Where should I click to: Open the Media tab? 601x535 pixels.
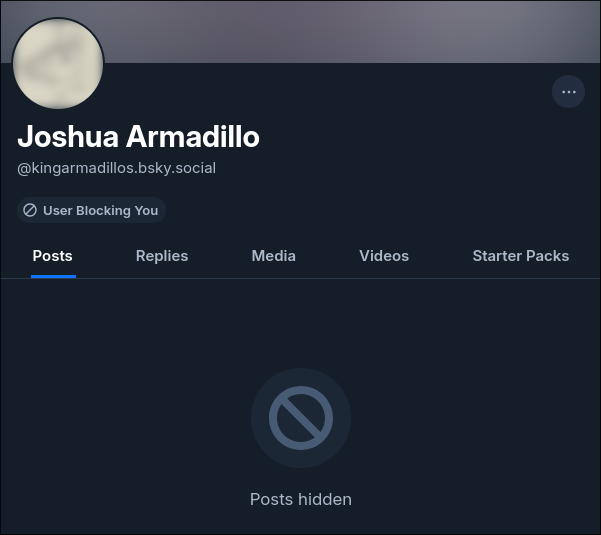pos(273,256)
